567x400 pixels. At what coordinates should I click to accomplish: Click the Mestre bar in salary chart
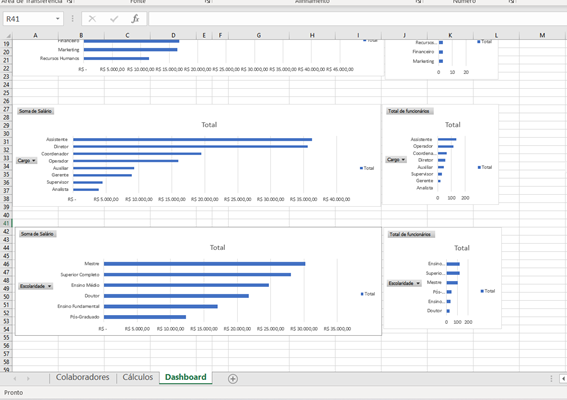tap(204, 264)
